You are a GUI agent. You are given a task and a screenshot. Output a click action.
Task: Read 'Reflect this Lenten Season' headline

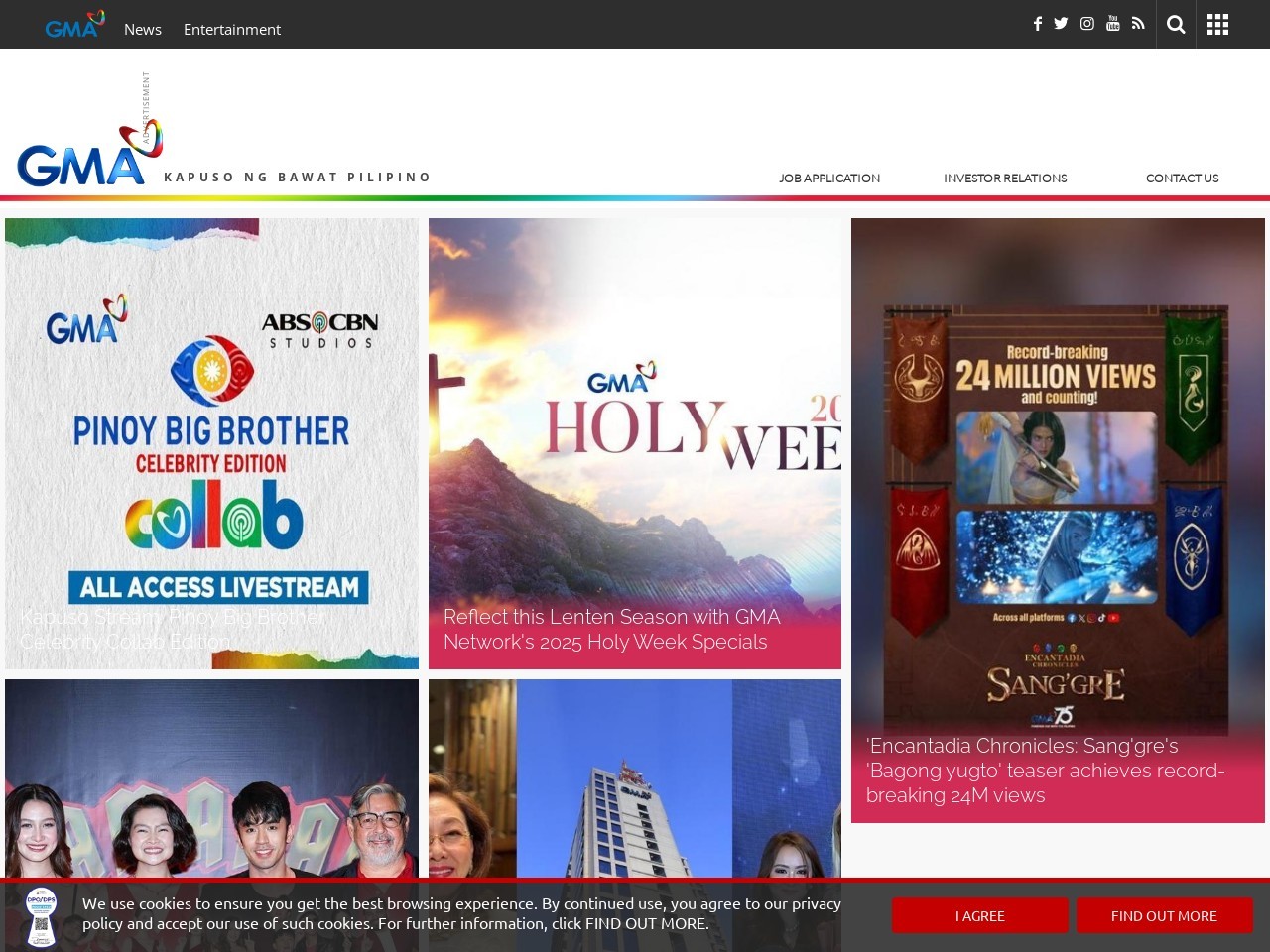(612, 629)
